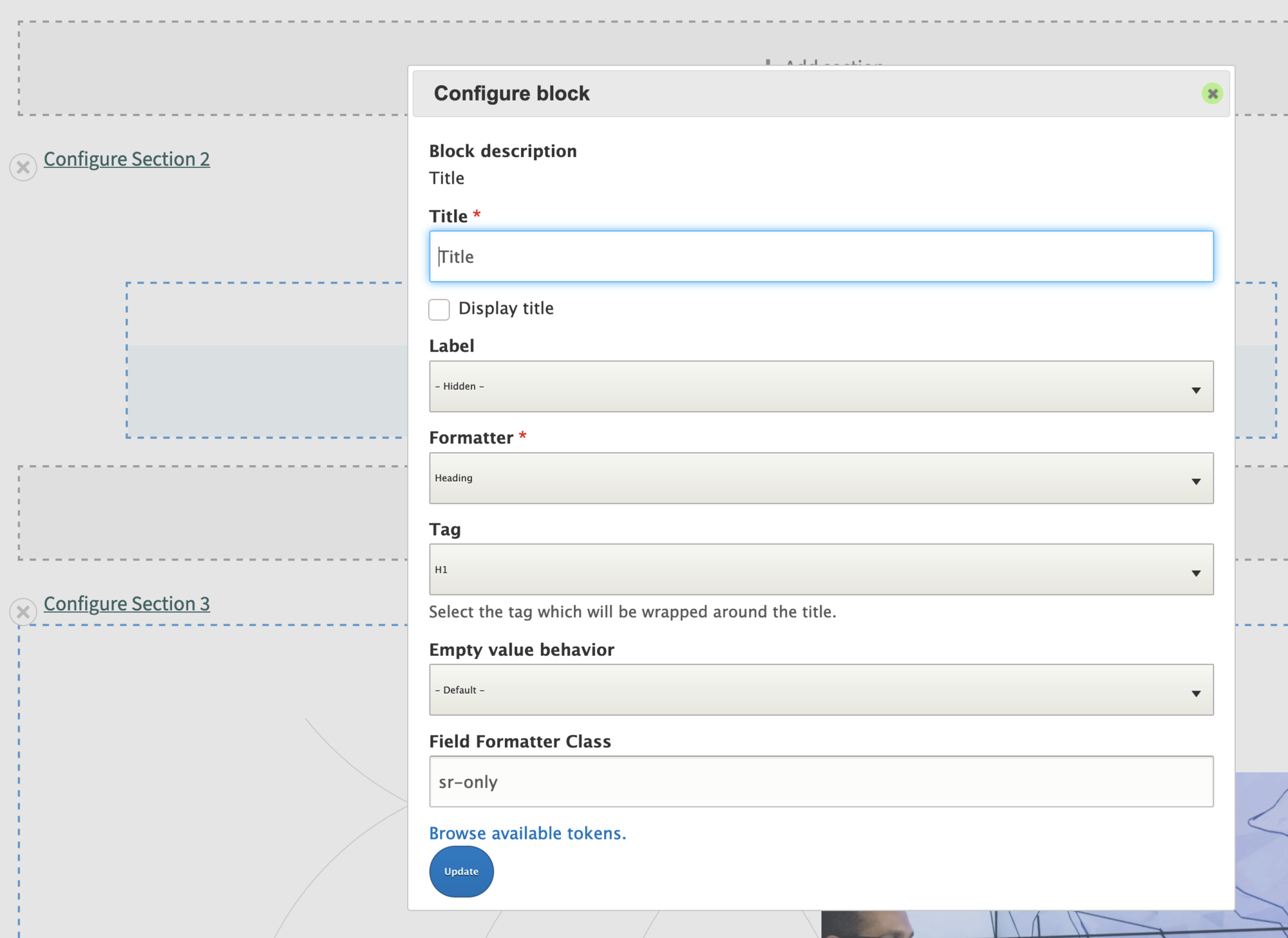1288x938 pixels.
Task: Enable the Display title checkbox
Action: 439,309
